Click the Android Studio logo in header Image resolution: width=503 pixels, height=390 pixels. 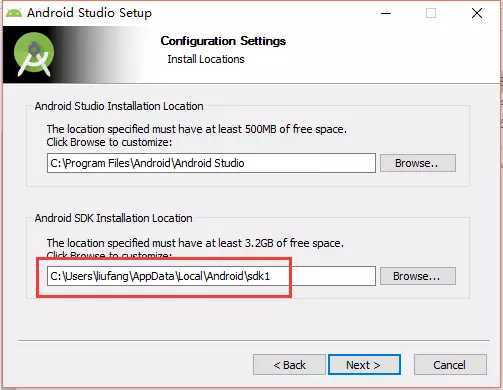tap(34, 55)
